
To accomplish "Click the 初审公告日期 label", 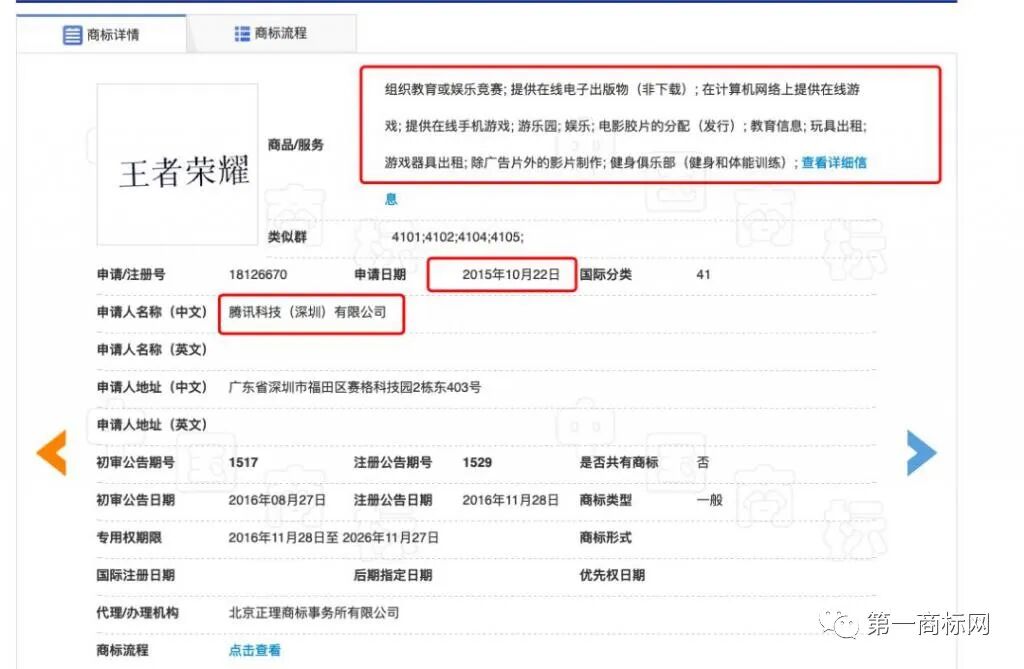I will 136,500.
